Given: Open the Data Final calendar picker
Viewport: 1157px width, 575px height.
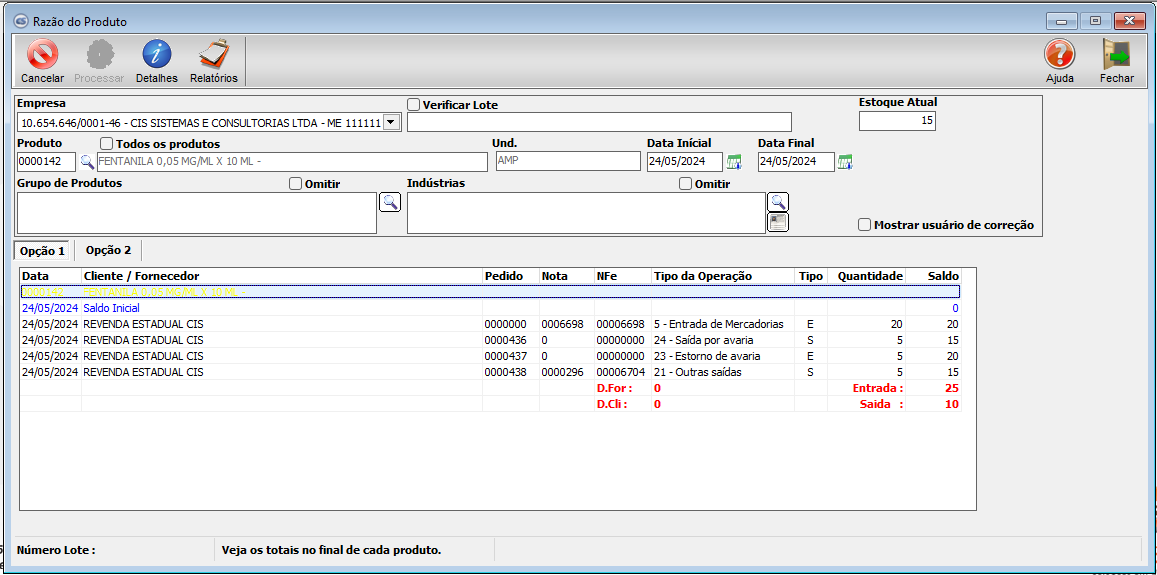Looking at the screenshot, I should pyautogui.click(x=845, y=162).
